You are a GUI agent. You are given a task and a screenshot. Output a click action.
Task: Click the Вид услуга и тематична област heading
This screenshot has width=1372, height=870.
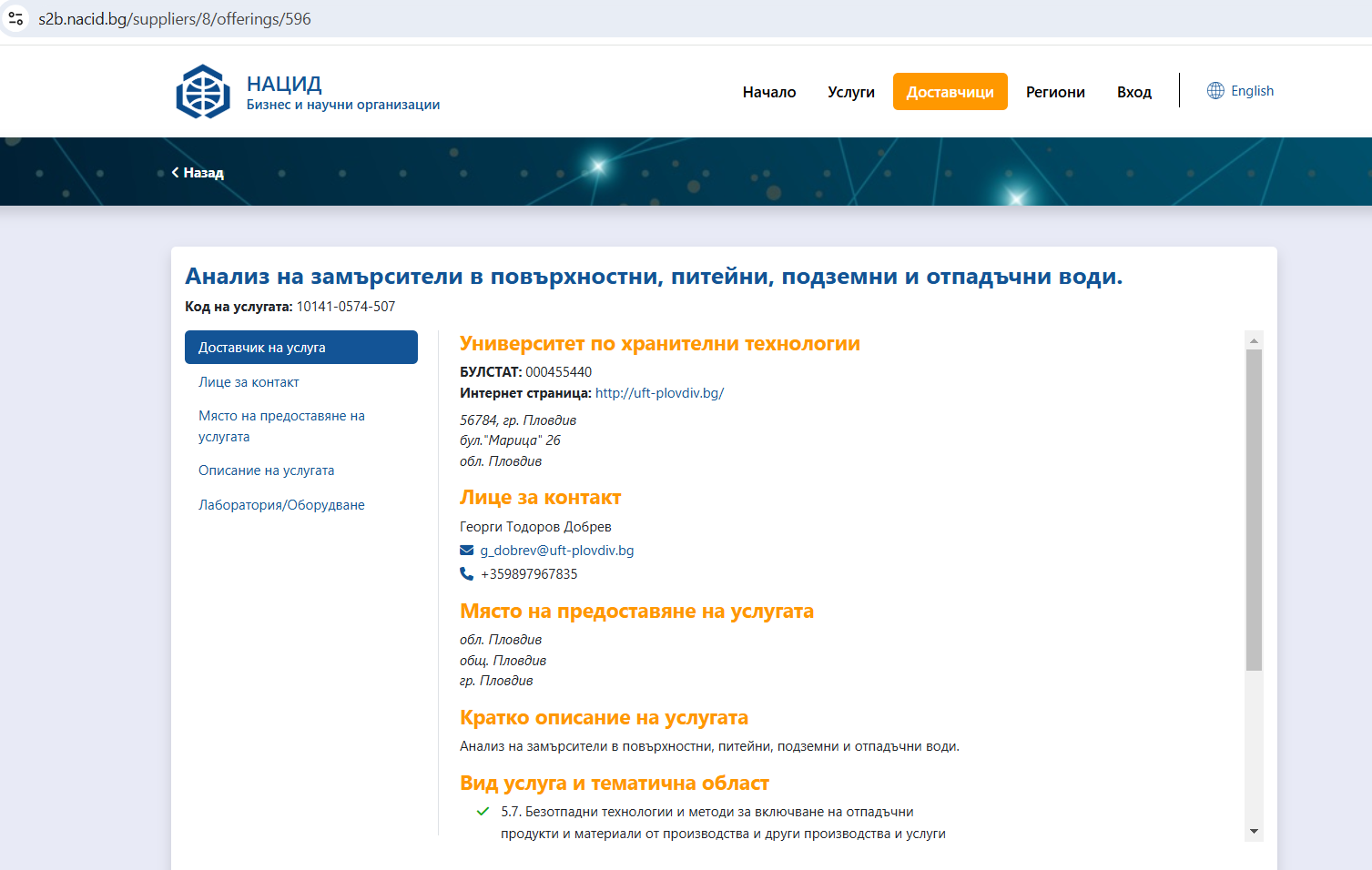click(615, 784)
